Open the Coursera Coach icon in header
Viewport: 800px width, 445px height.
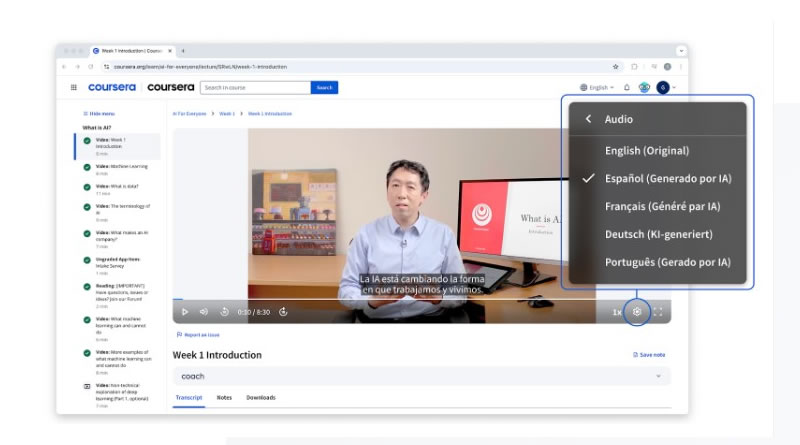(644, 87)
